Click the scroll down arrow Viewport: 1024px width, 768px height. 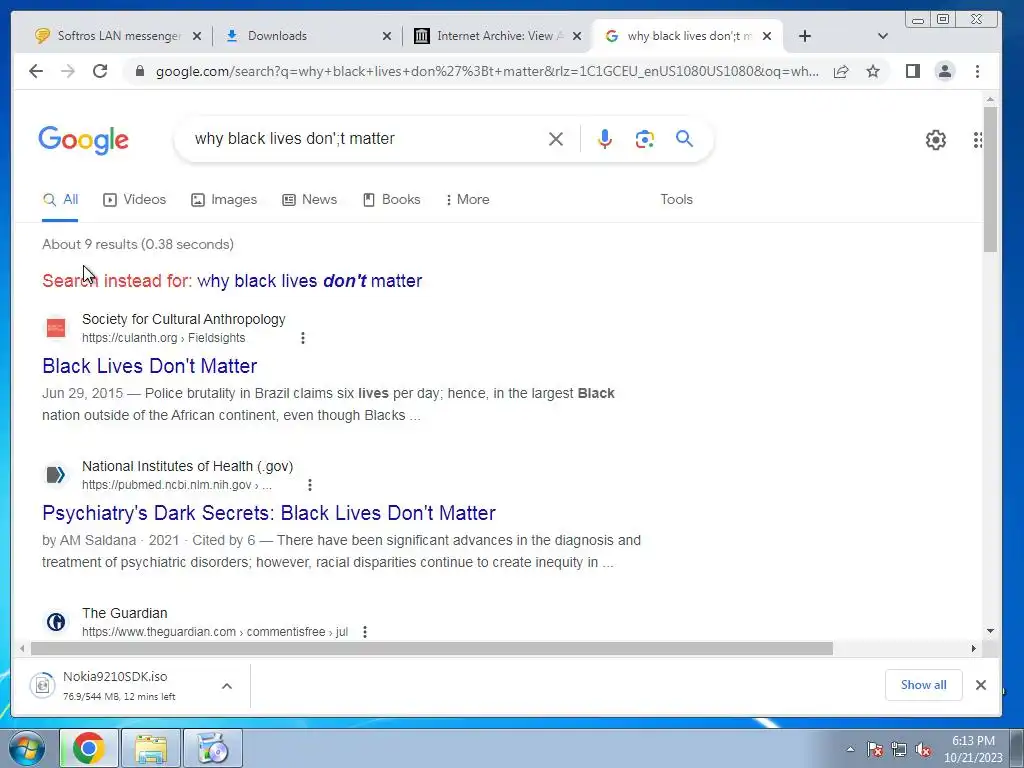[x=991, y=631]
